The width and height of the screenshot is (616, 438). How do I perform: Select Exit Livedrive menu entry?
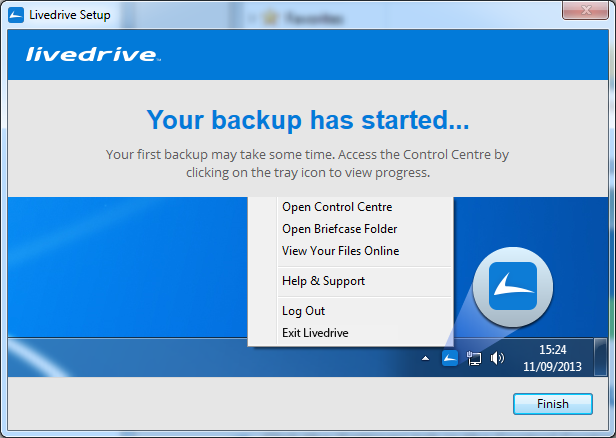pyautogui.click(x=315, y=333)
